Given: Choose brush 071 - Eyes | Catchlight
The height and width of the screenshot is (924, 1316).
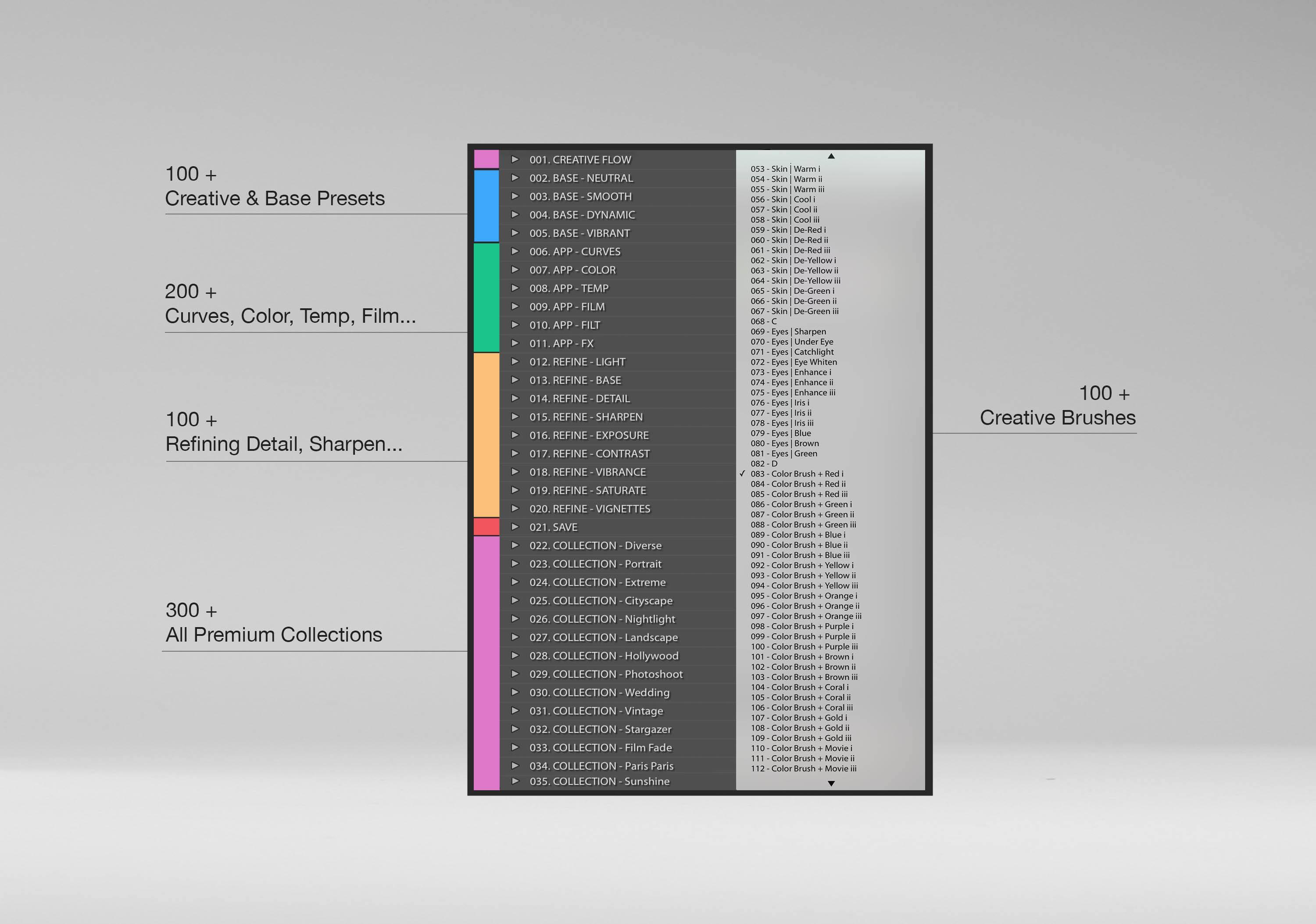Looking at the screenshot, I should [792, 352].
